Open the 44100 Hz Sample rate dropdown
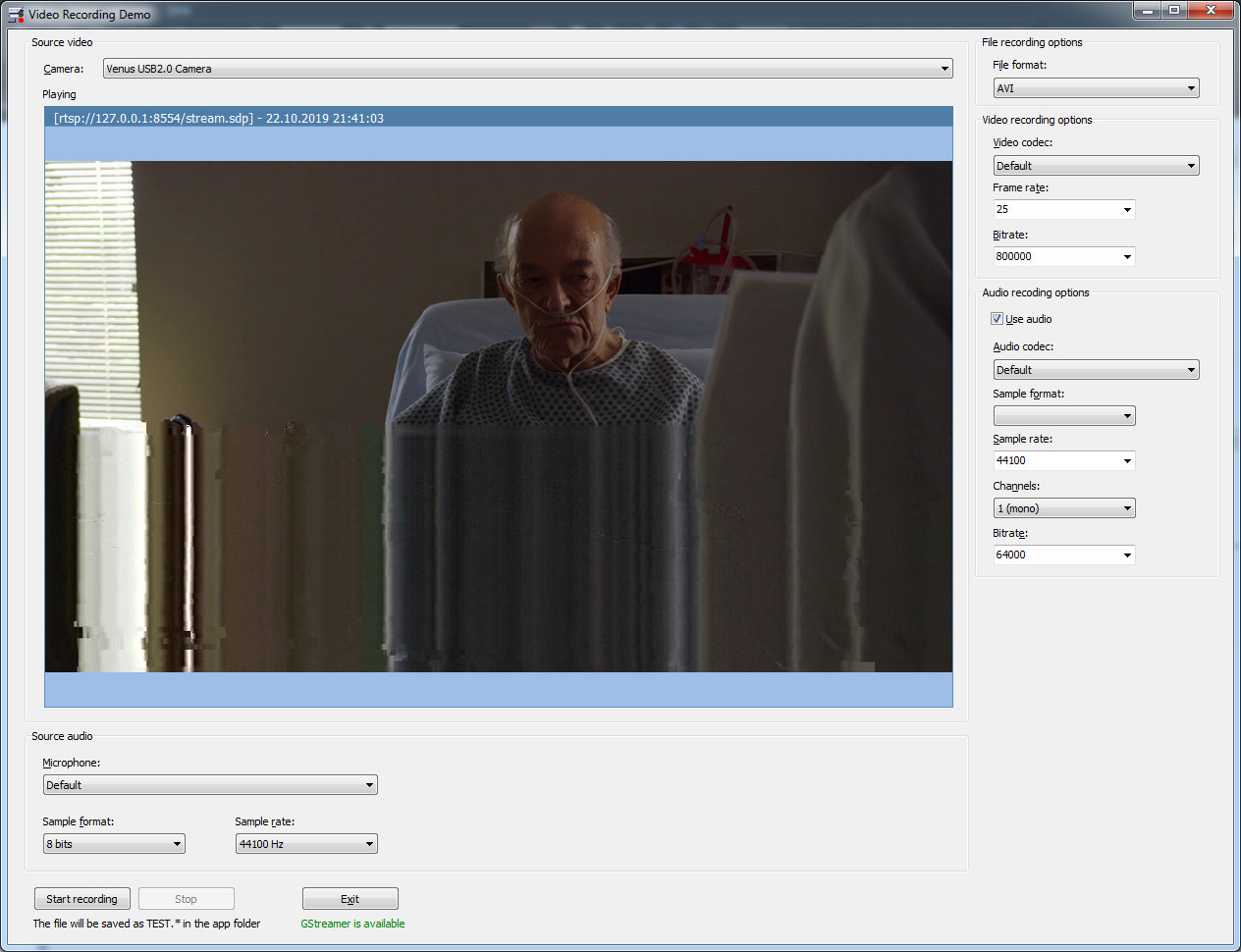The height and width of the screenshot is (952, 1241). pyautogui.click(x=369, y=844)
